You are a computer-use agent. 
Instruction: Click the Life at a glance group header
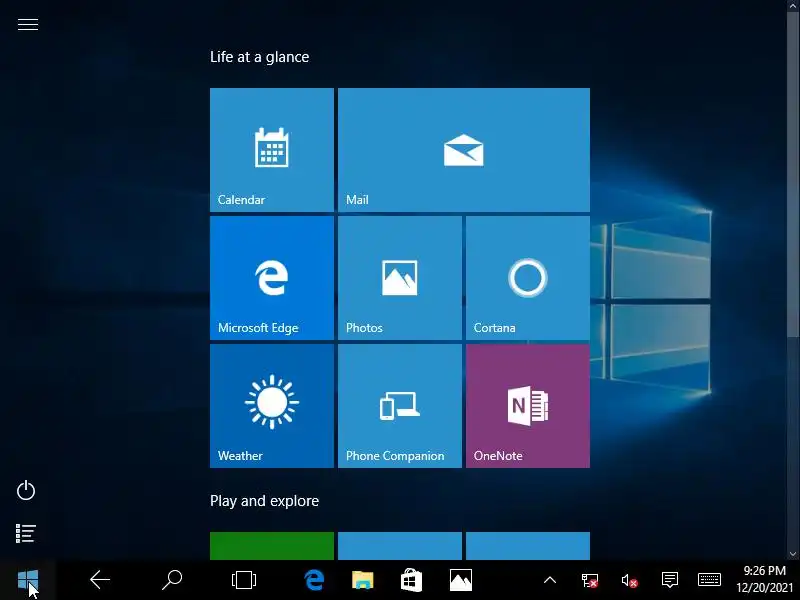coord(260,57)
